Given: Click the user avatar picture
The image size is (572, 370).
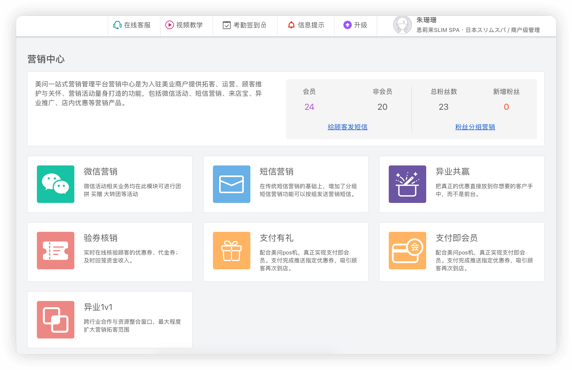Looking at the screenshot, I should 402,25.
